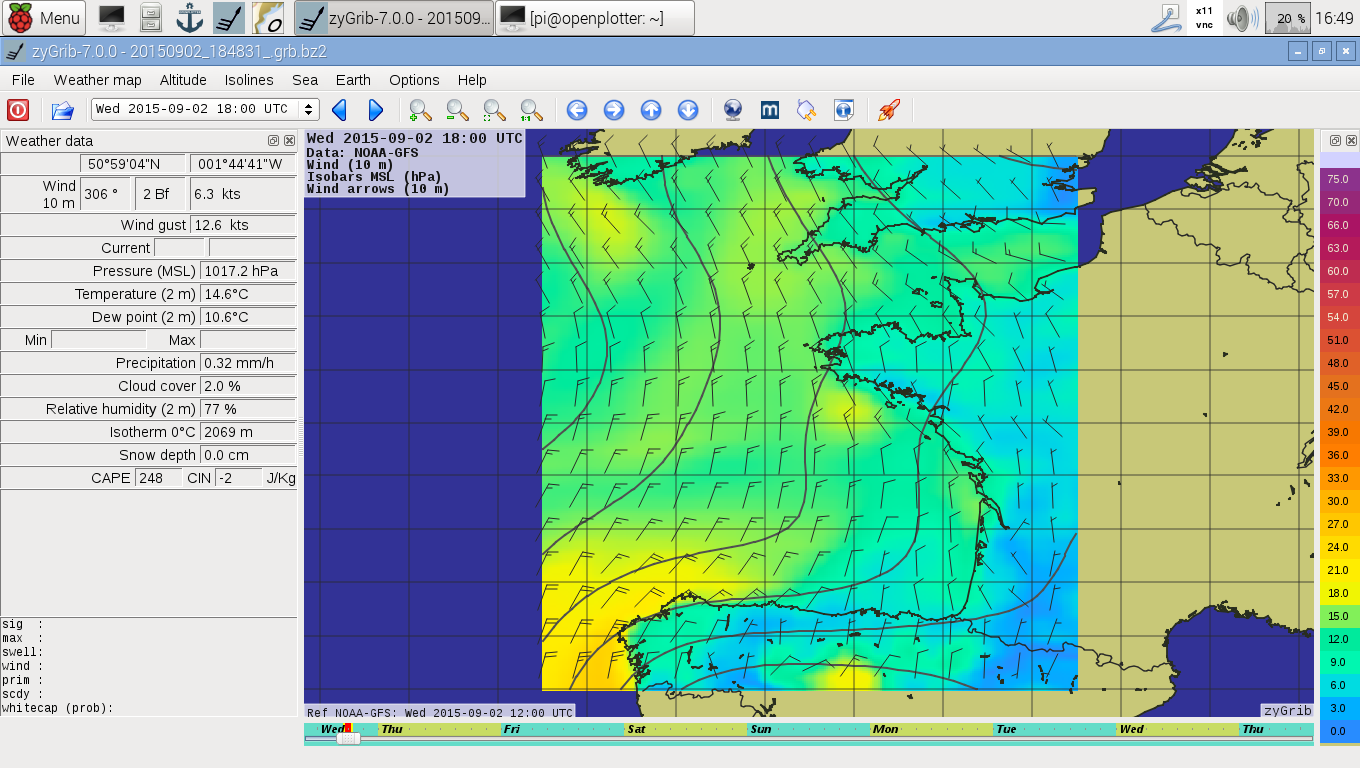Open the Help menu
The width and height of the screenshot is (1360, 768).
pyautogui.click(x=472, y=80)
